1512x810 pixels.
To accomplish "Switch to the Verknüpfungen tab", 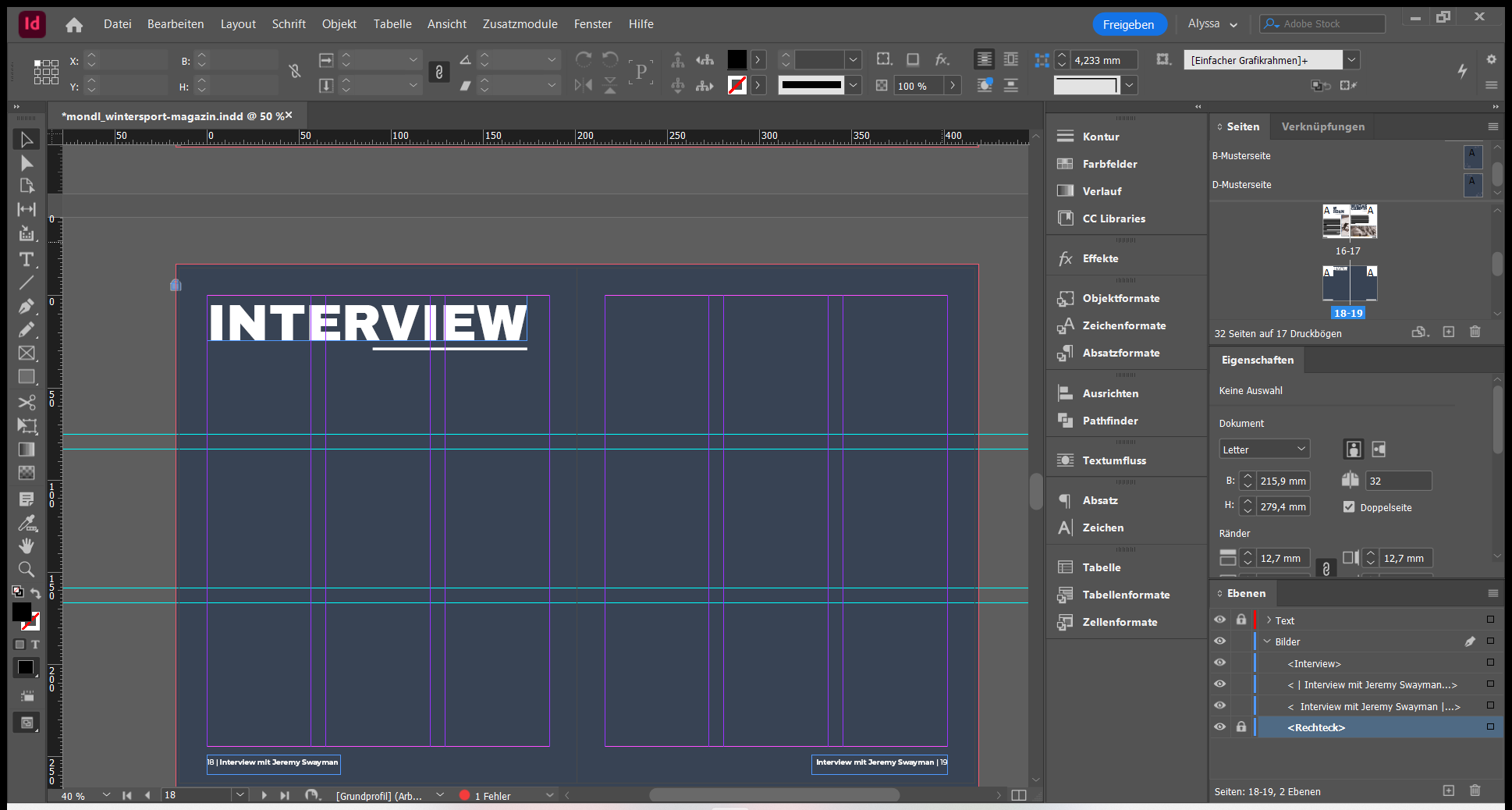I will (x=1322, y=126).
